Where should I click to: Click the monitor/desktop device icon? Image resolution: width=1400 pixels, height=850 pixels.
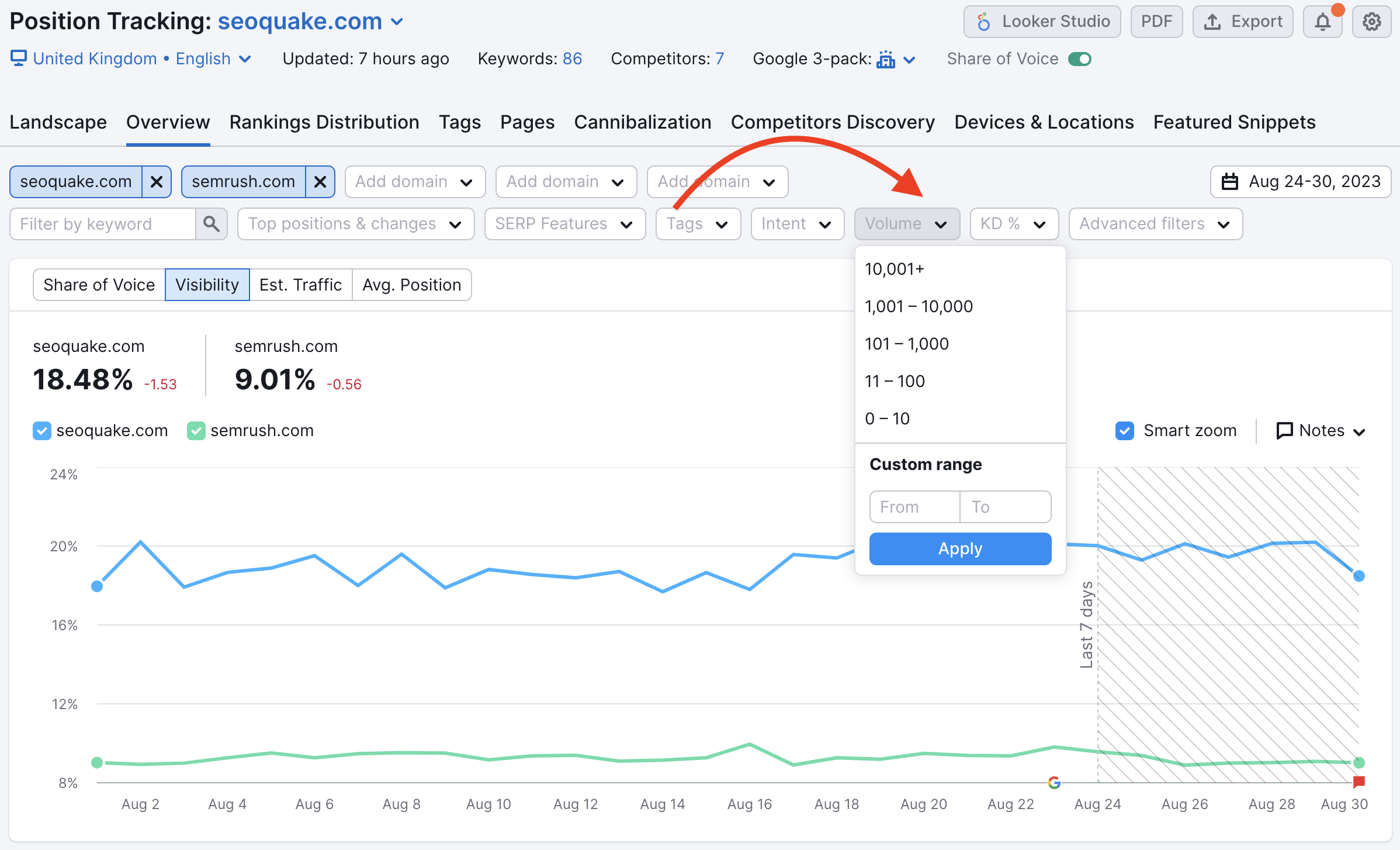coord(17,59)
